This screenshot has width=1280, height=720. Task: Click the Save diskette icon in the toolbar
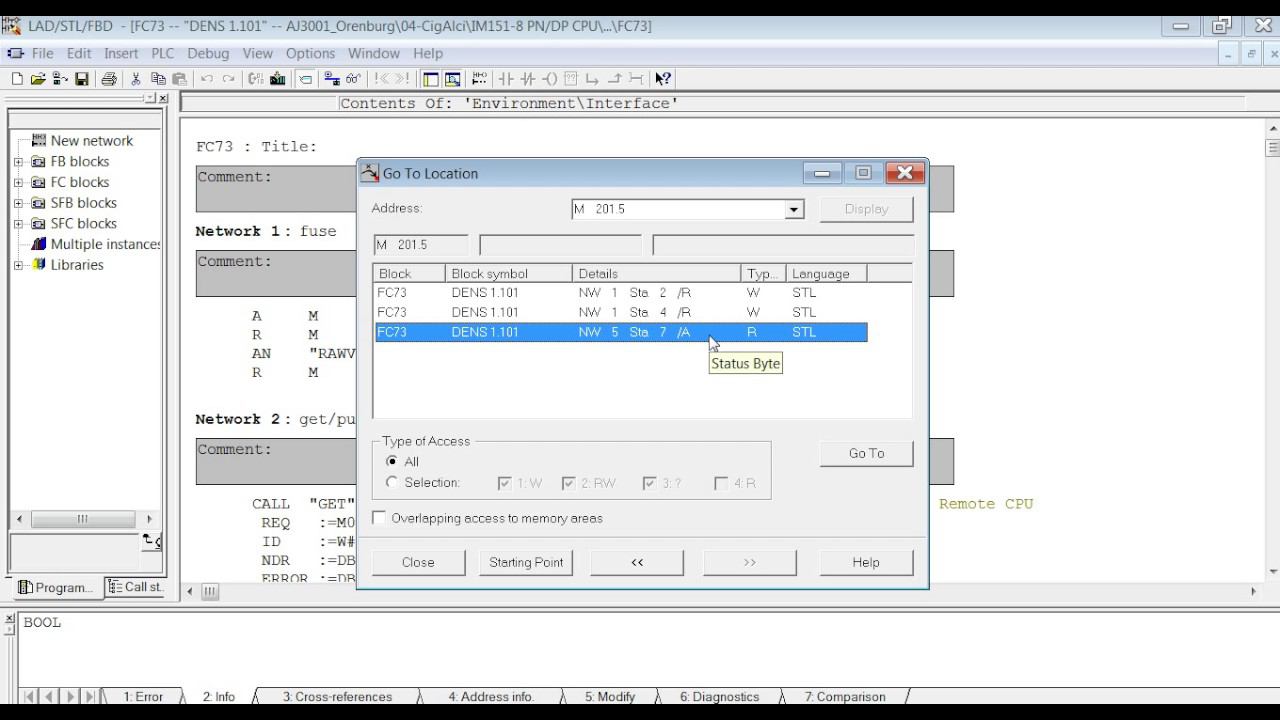pos(82,79)
